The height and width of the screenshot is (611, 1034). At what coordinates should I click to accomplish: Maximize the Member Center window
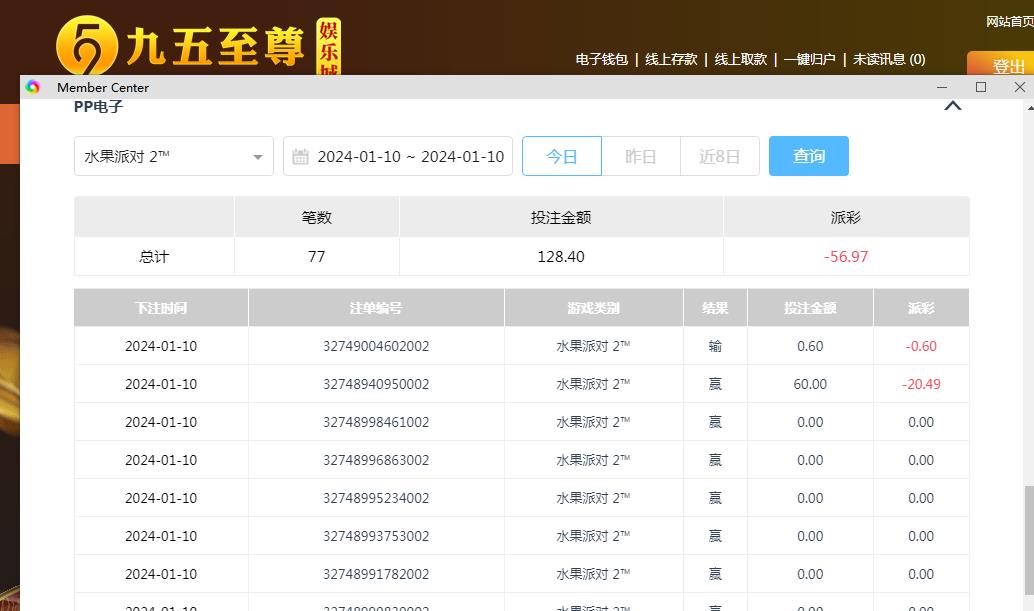(981, 87)
